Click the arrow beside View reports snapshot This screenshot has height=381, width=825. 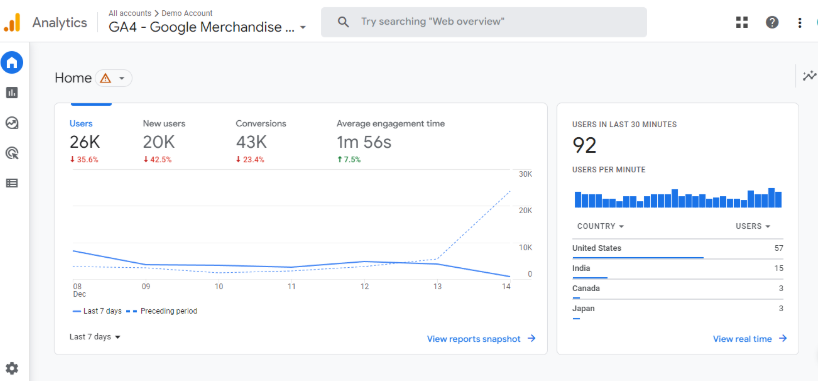(x=531, y=338)
